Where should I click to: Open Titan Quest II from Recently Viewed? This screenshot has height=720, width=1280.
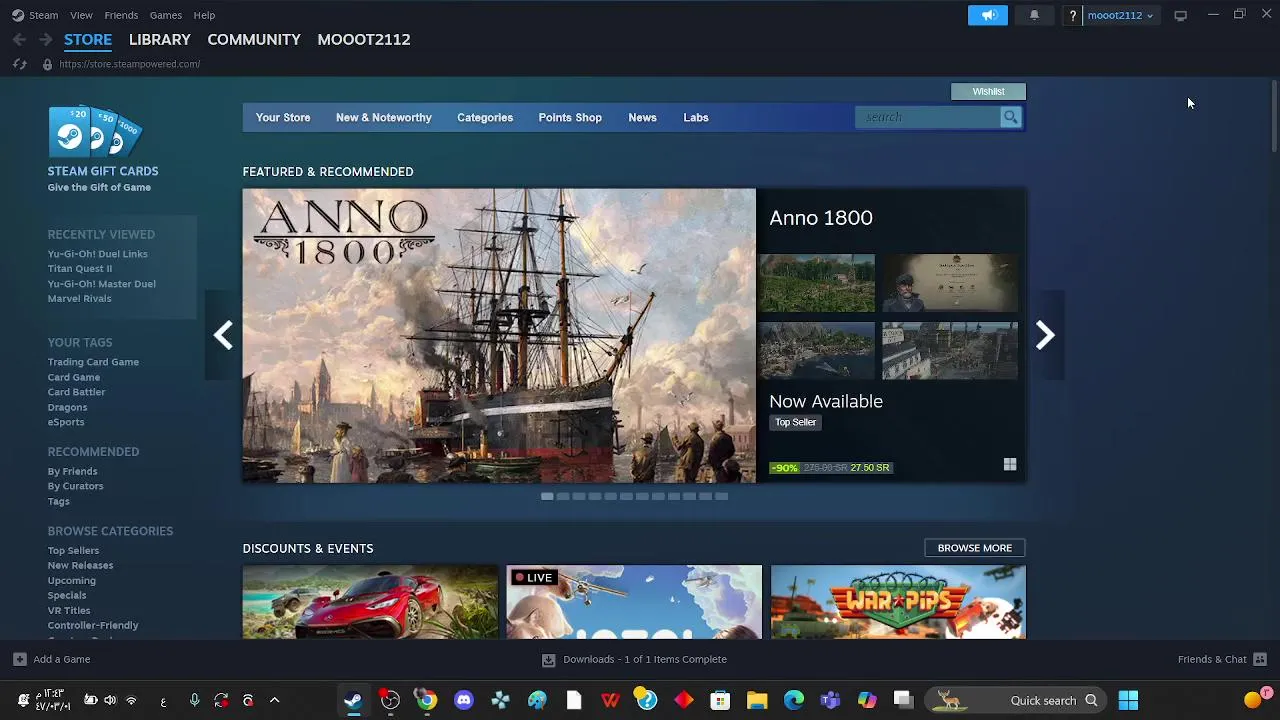point(80,268)
